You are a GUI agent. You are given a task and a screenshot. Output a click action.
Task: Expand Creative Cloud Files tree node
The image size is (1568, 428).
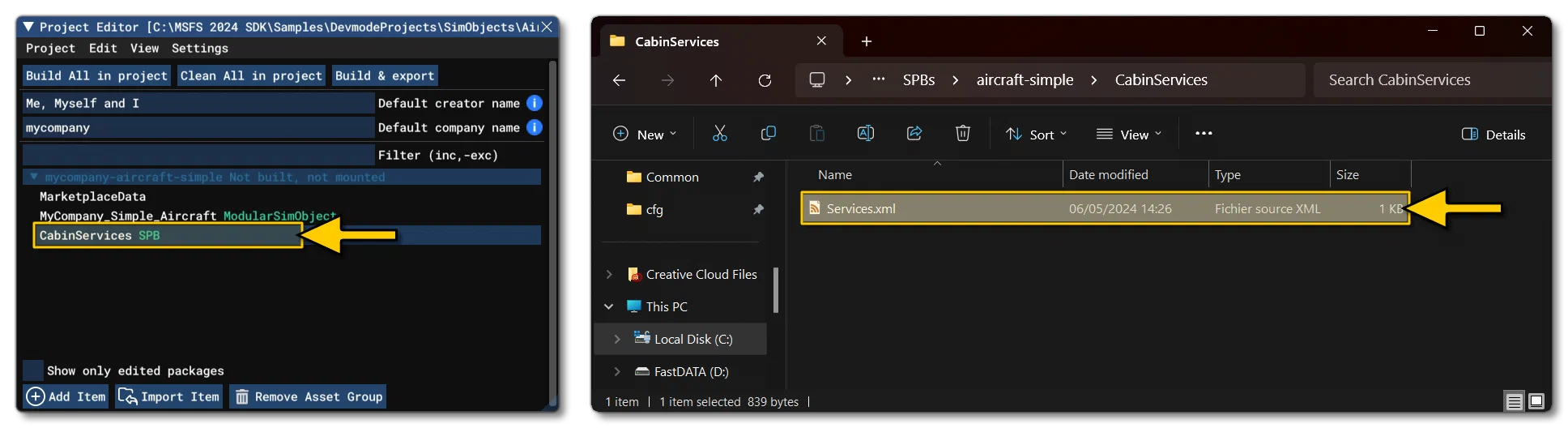(x=609, y=275)
